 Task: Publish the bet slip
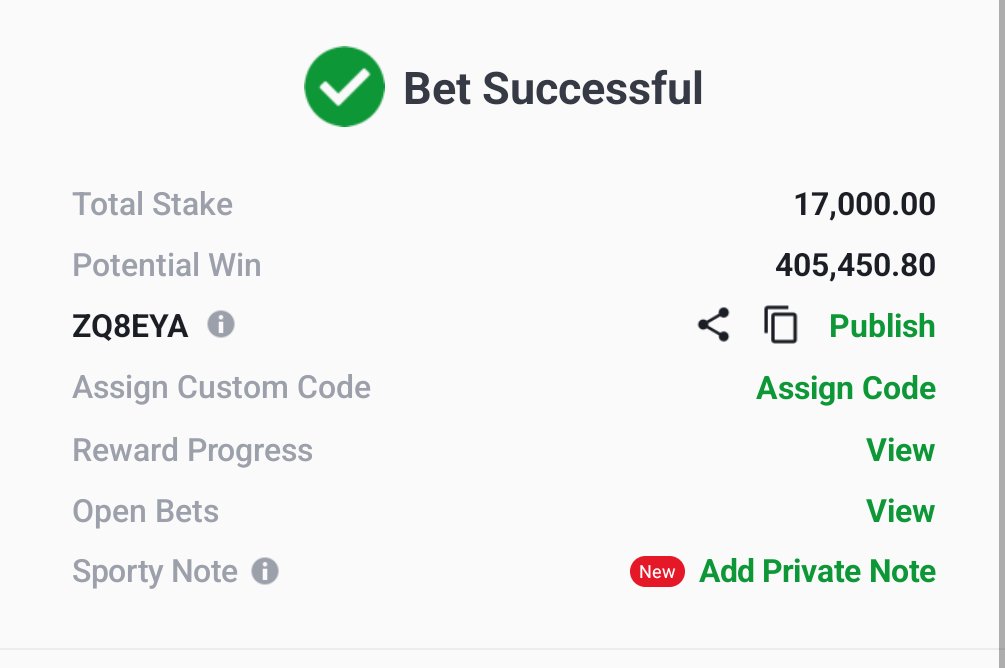882,326
